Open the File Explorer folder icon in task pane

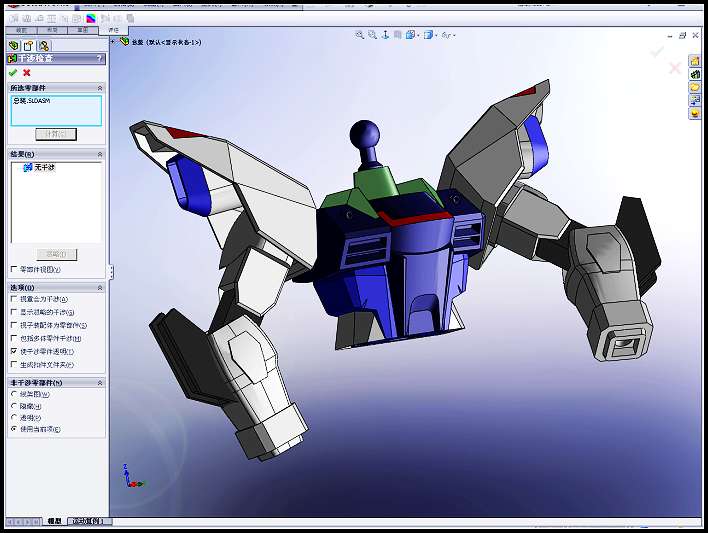(x=694, y=87)
